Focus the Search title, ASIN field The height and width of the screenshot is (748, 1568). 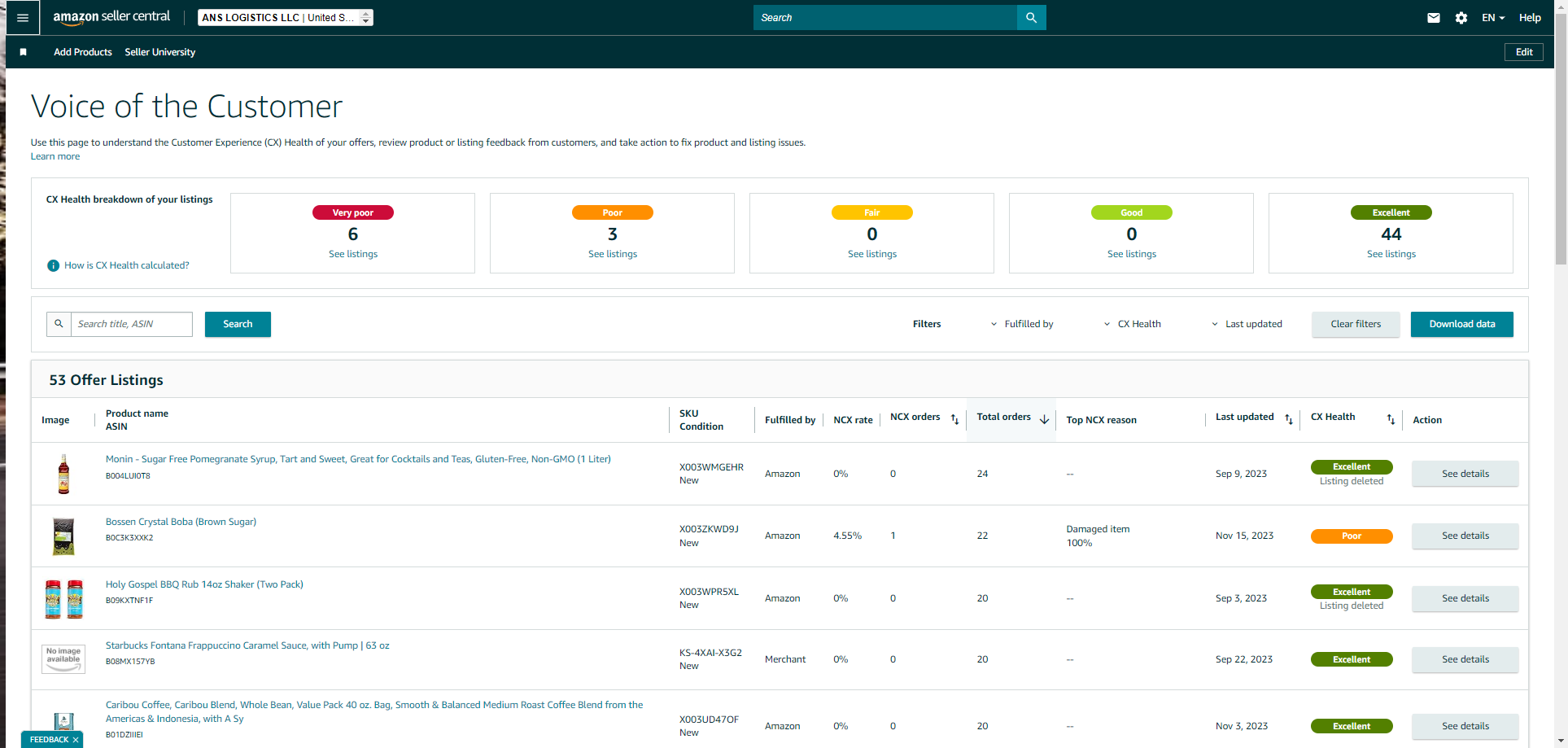[132, 324]
